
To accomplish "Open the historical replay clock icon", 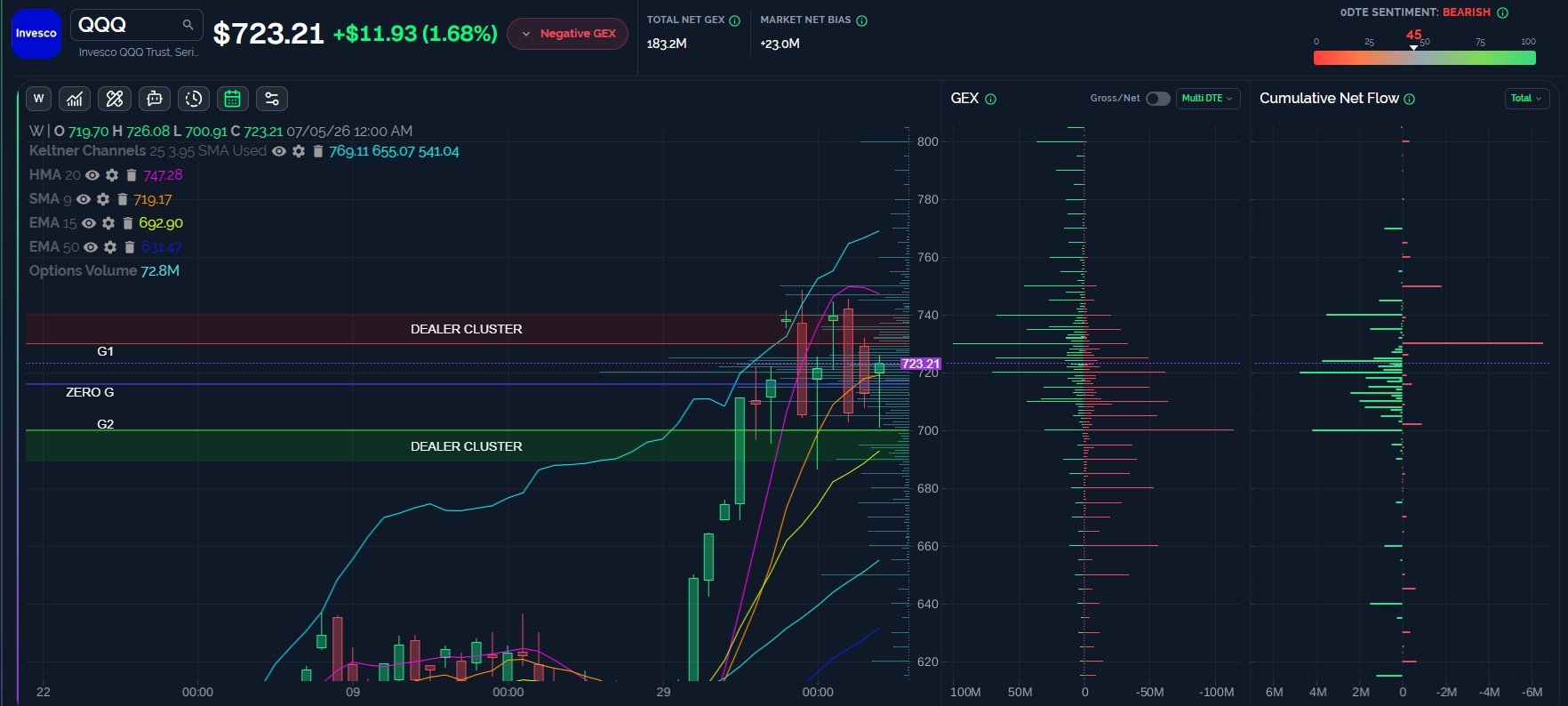I will [194, 99].
